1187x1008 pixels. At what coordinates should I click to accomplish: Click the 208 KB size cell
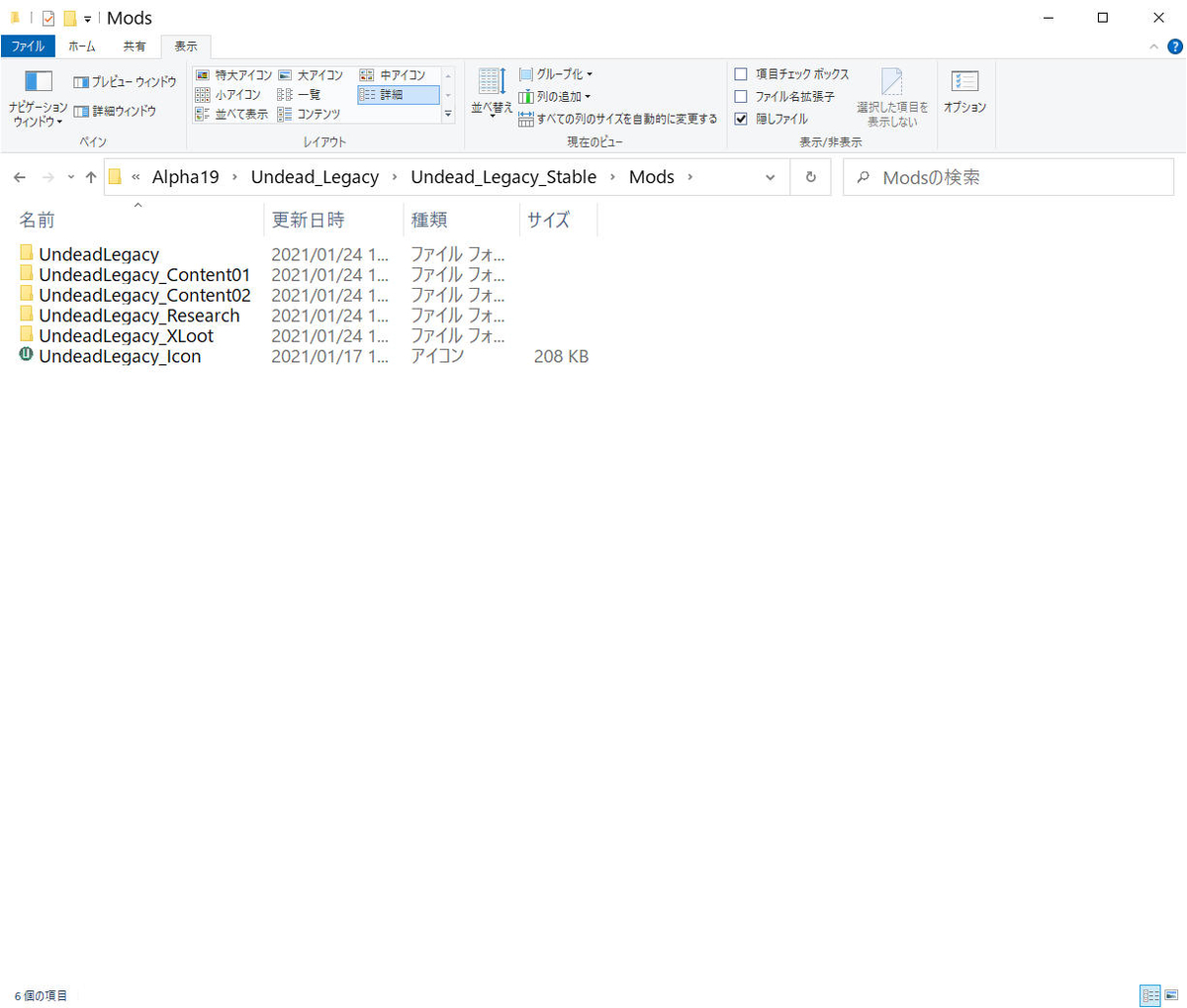click(x=561, y=356)
